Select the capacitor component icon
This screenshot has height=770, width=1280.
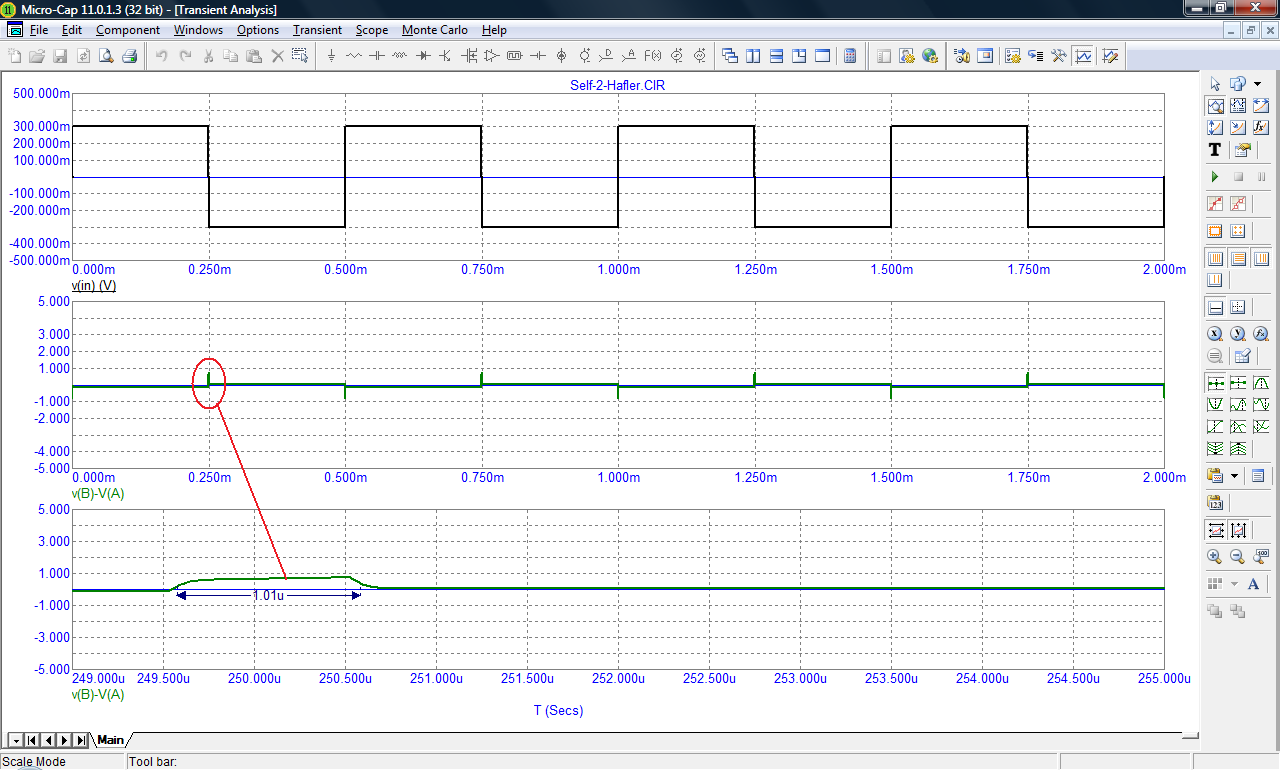point(376,56)
